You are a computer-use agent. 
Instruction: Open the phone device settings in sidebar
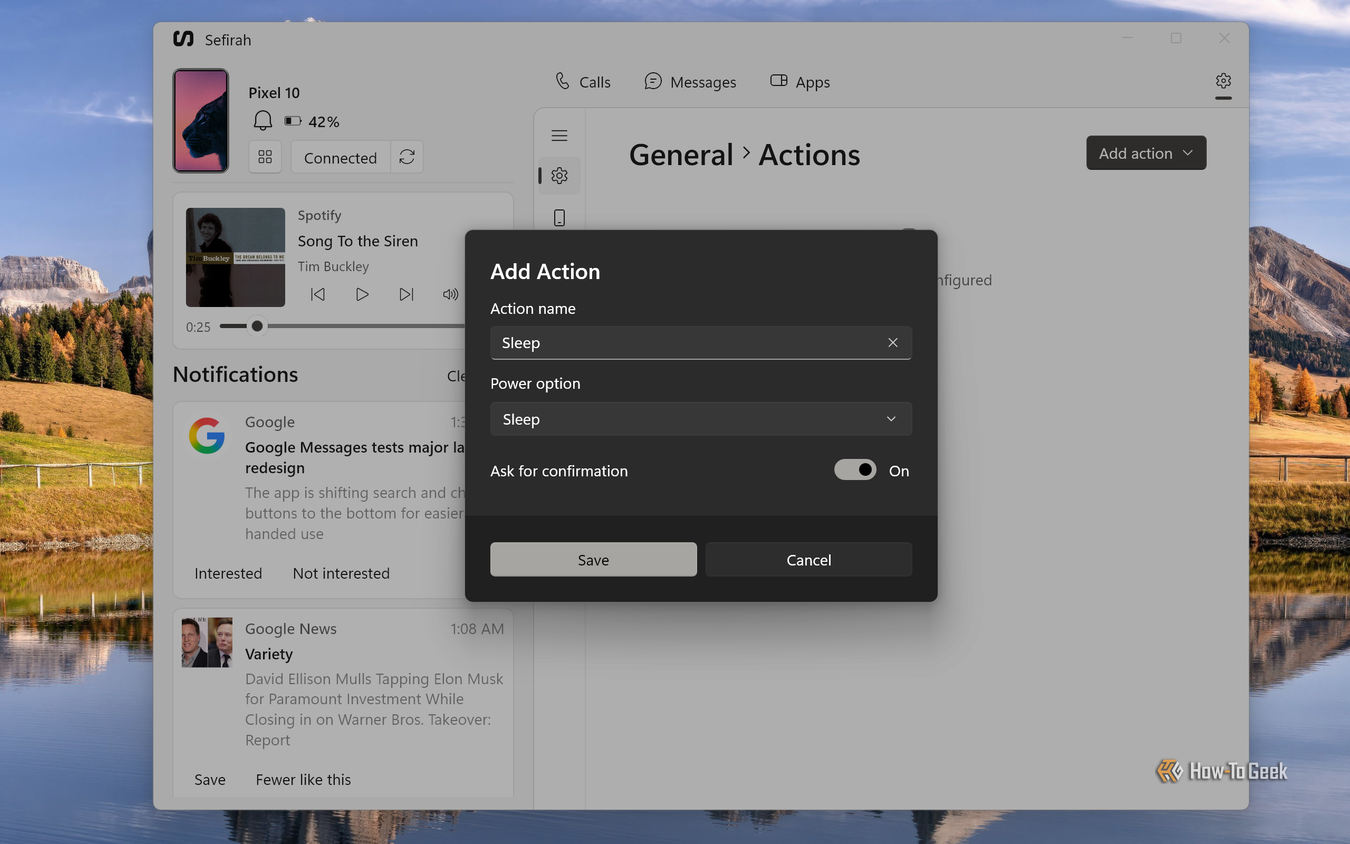[x=559, y=217]
